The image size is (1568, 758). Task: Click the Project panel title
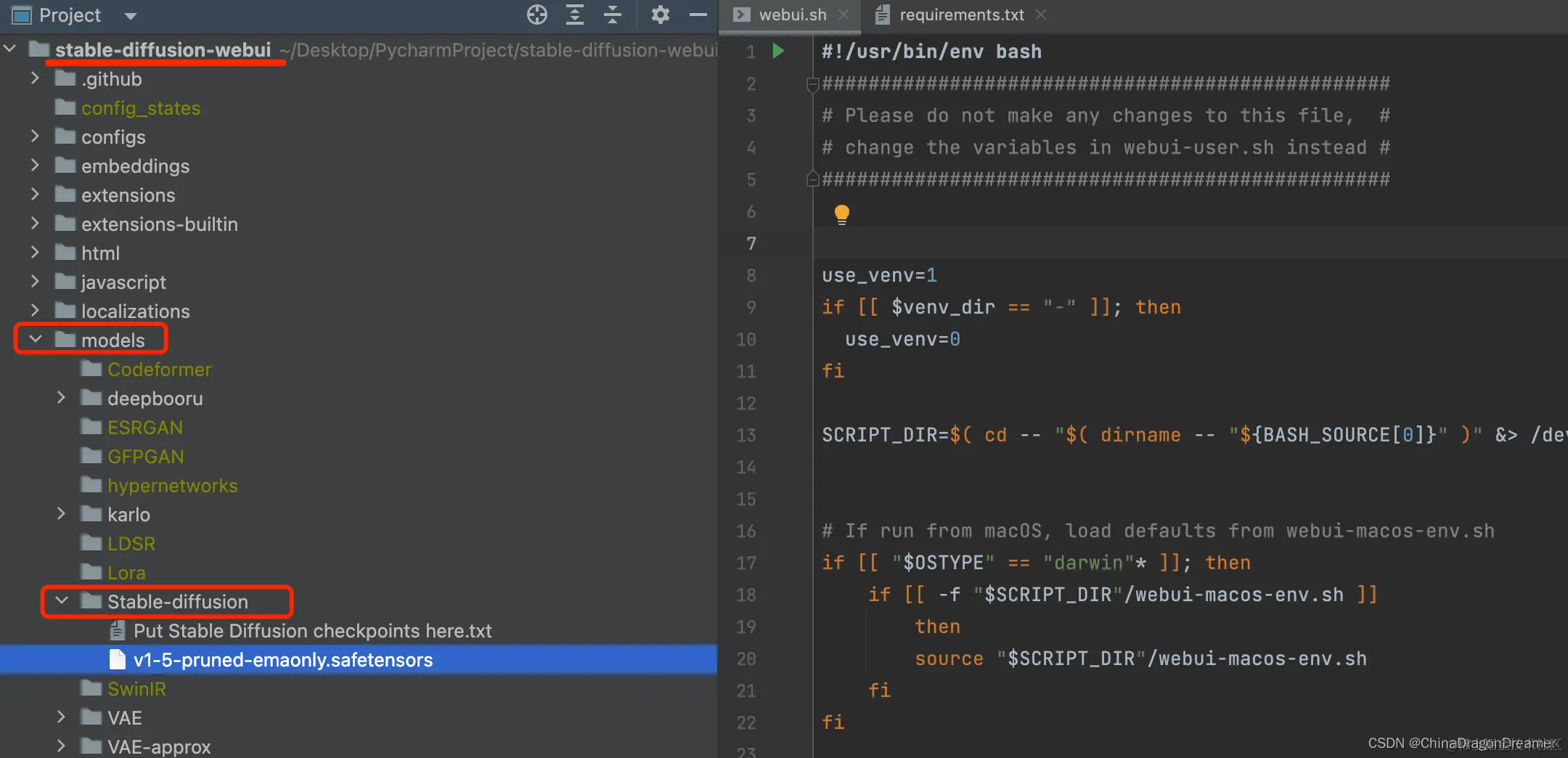coord(70,15)
